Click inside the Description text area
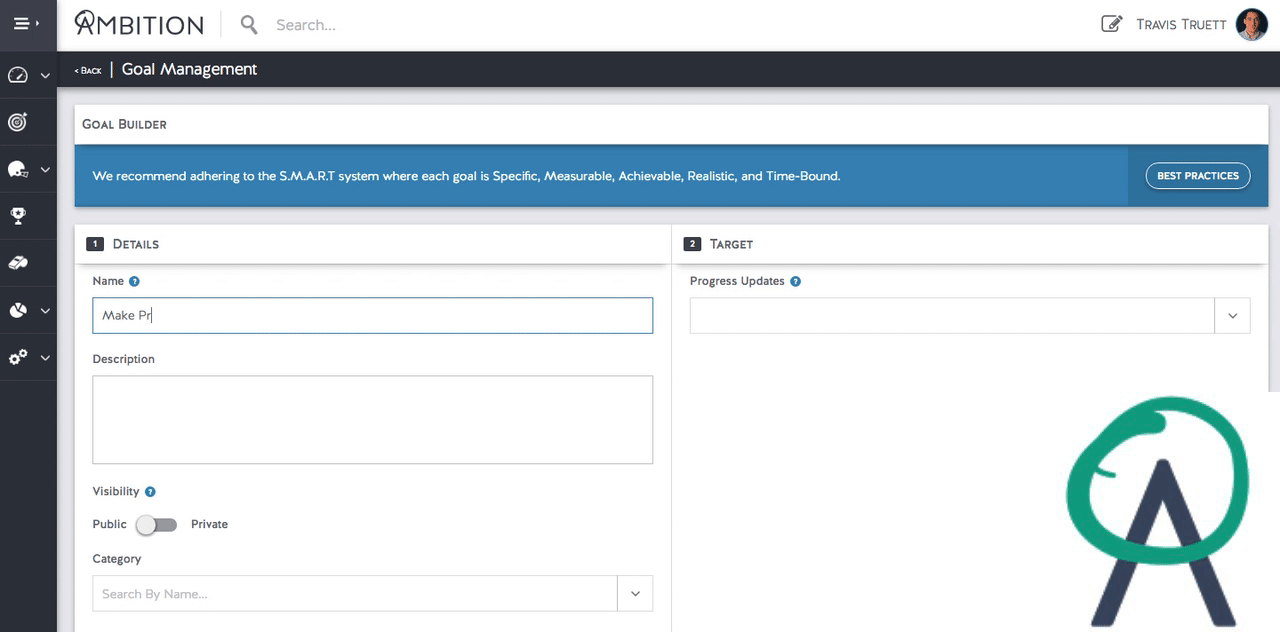This screenshot has width=1280, height=632. coord(372,420)
